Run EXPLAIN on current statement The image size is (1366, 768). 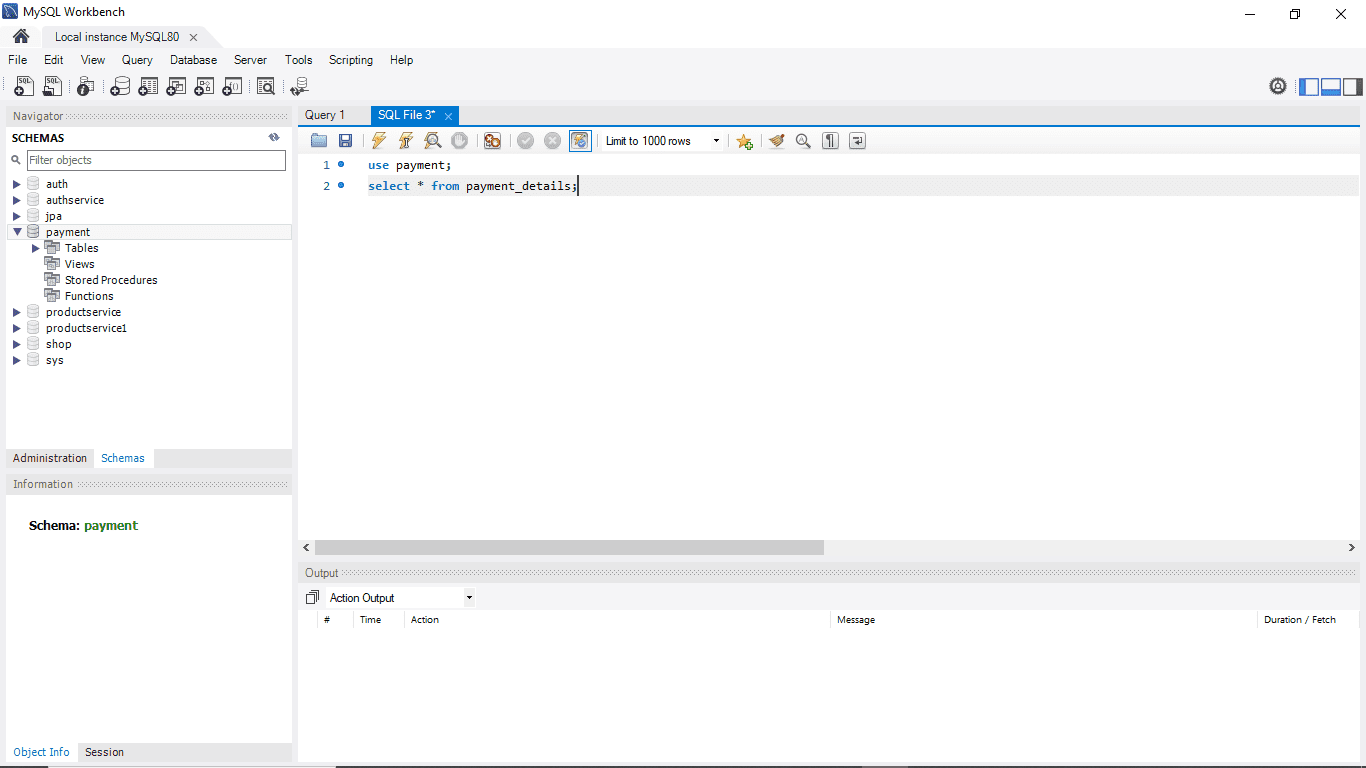[433, 141]
